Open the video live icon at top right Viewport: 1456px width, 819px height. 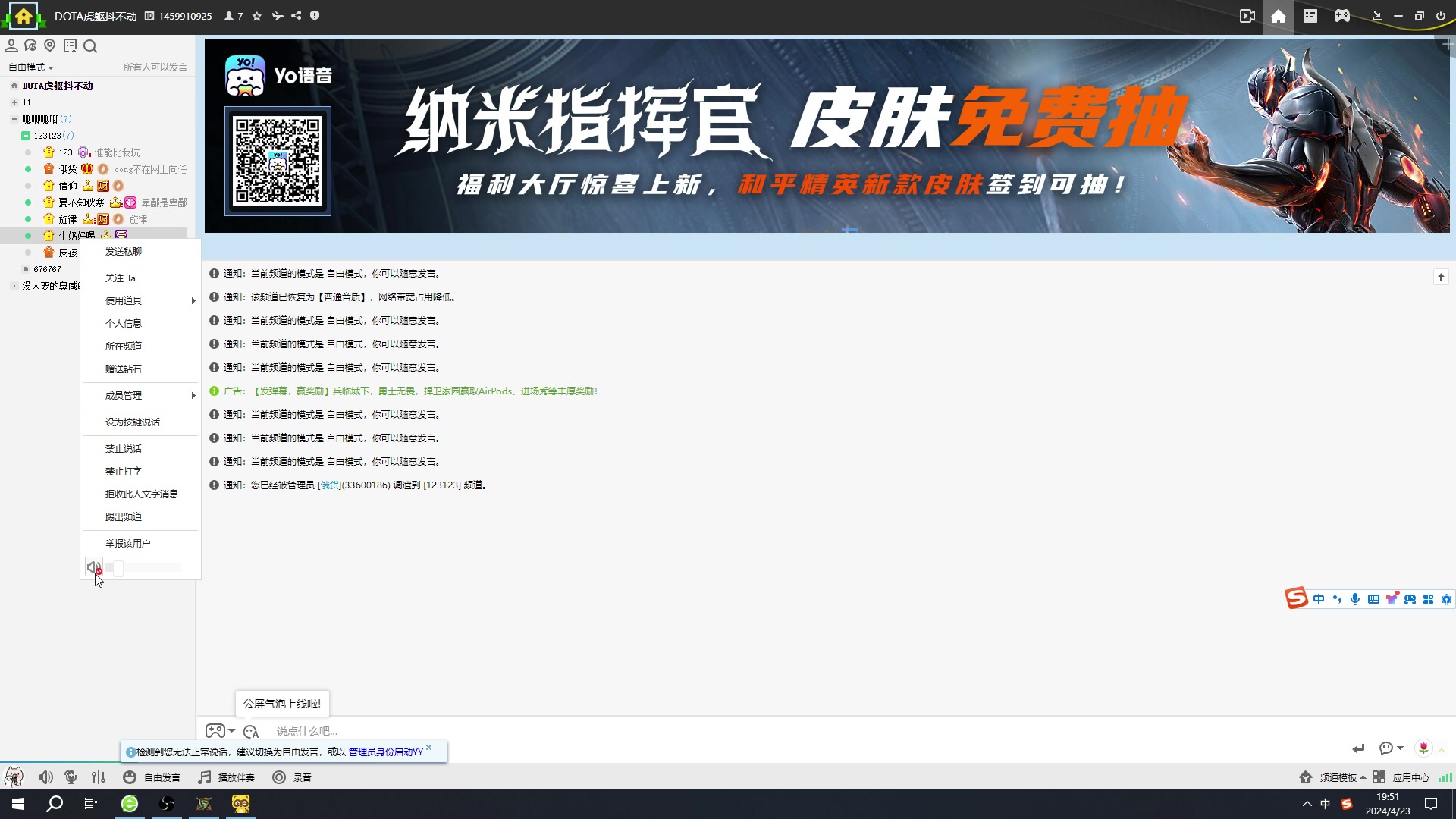[x=1247, y=16]
